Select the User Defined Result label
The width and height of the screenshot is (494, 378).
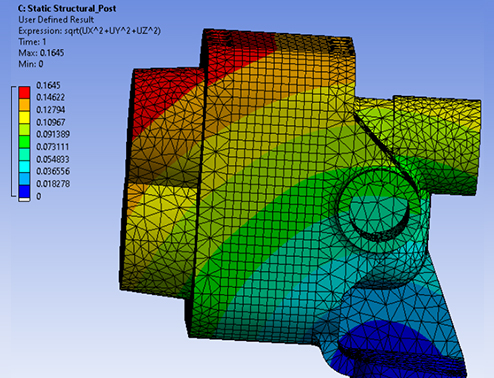pyautogui.click(x=56, y=20)
